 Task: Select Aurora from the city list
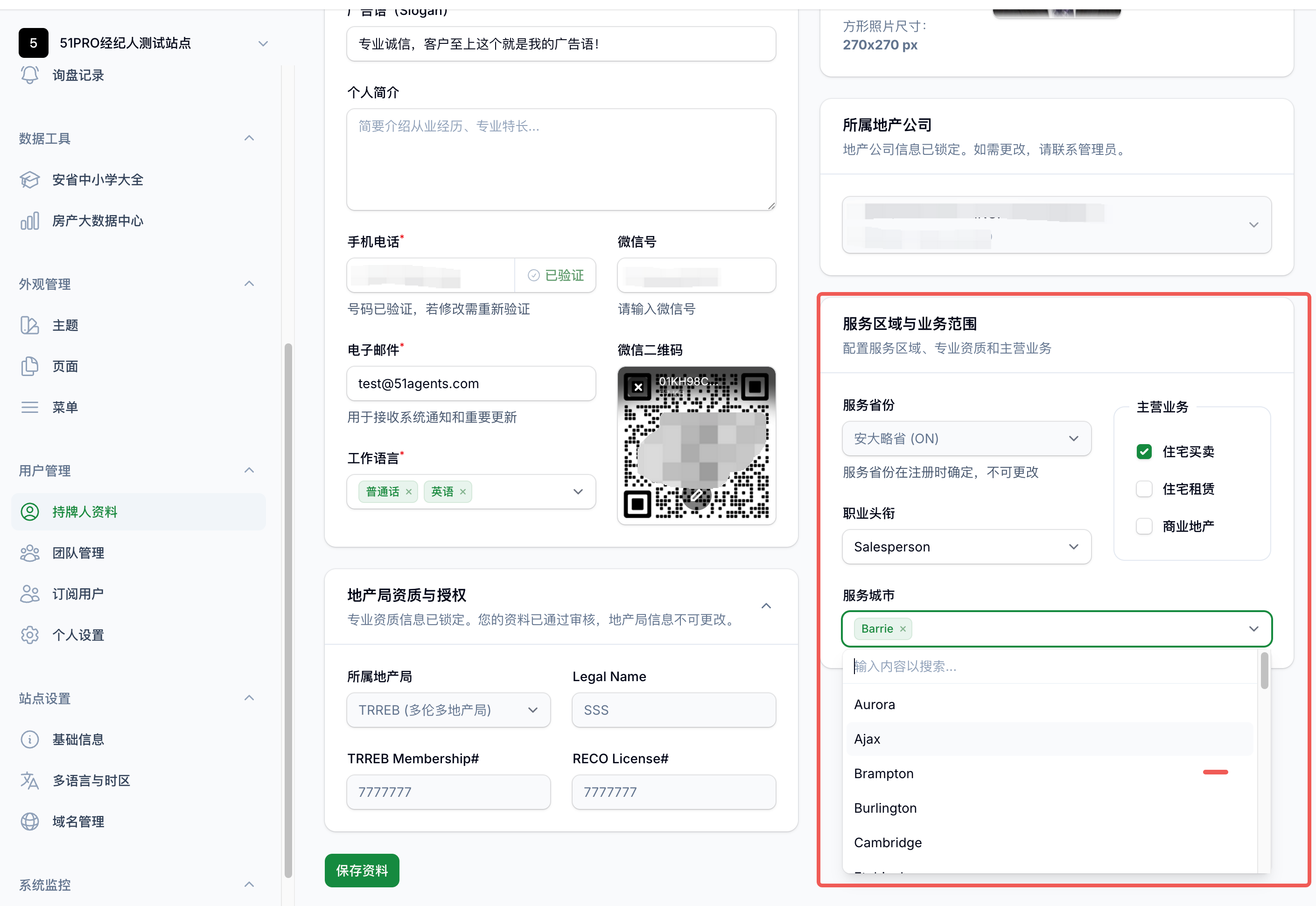(x=1049, y=704)
